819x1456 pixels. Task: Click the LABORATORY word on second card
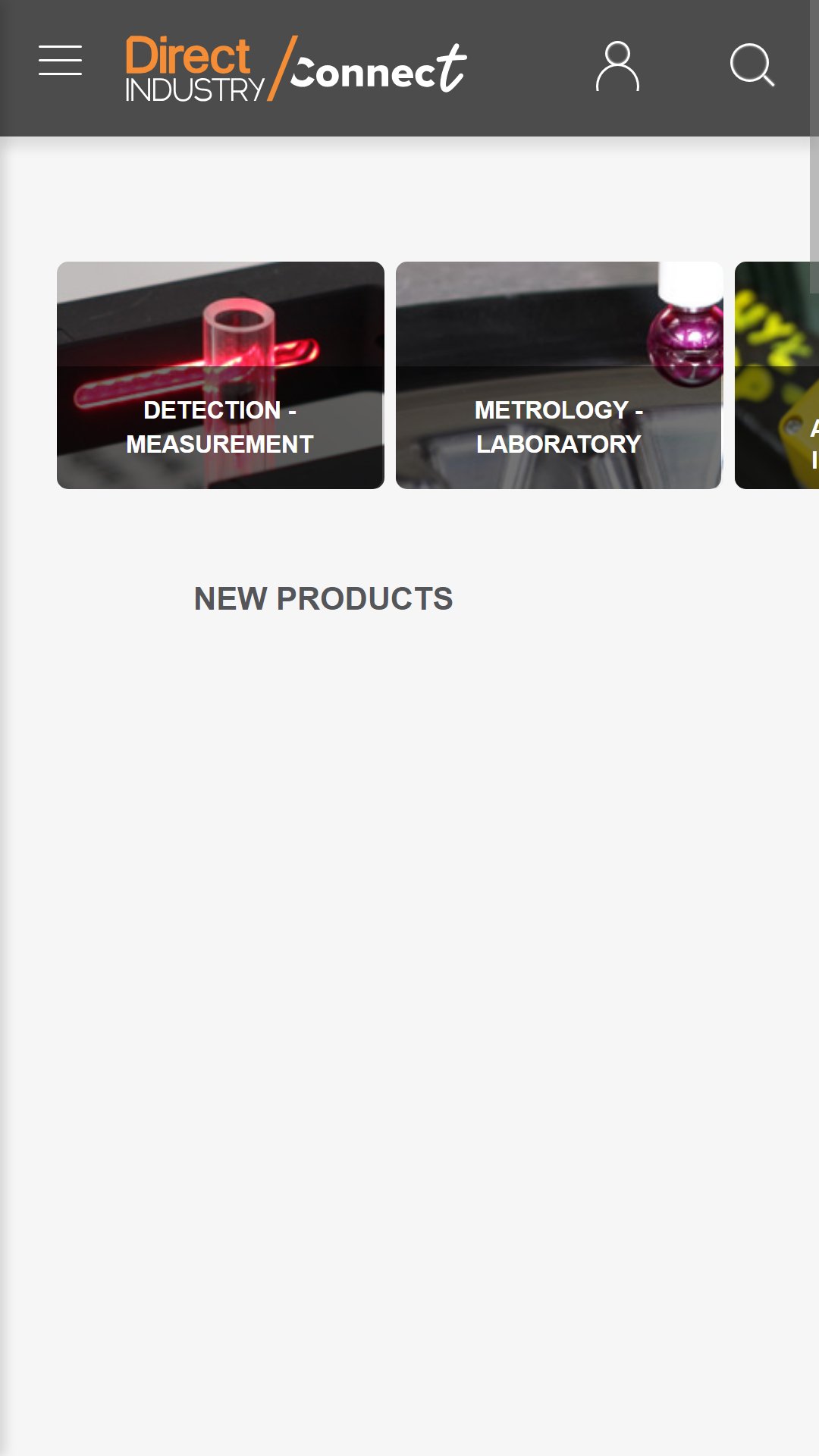click(559, 444)
